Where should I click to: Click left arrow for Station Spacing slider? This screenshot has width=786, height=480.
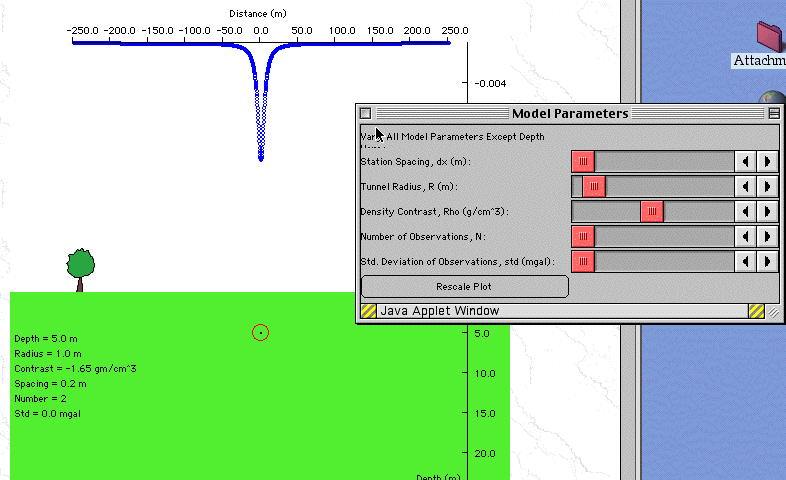[745, 161]
